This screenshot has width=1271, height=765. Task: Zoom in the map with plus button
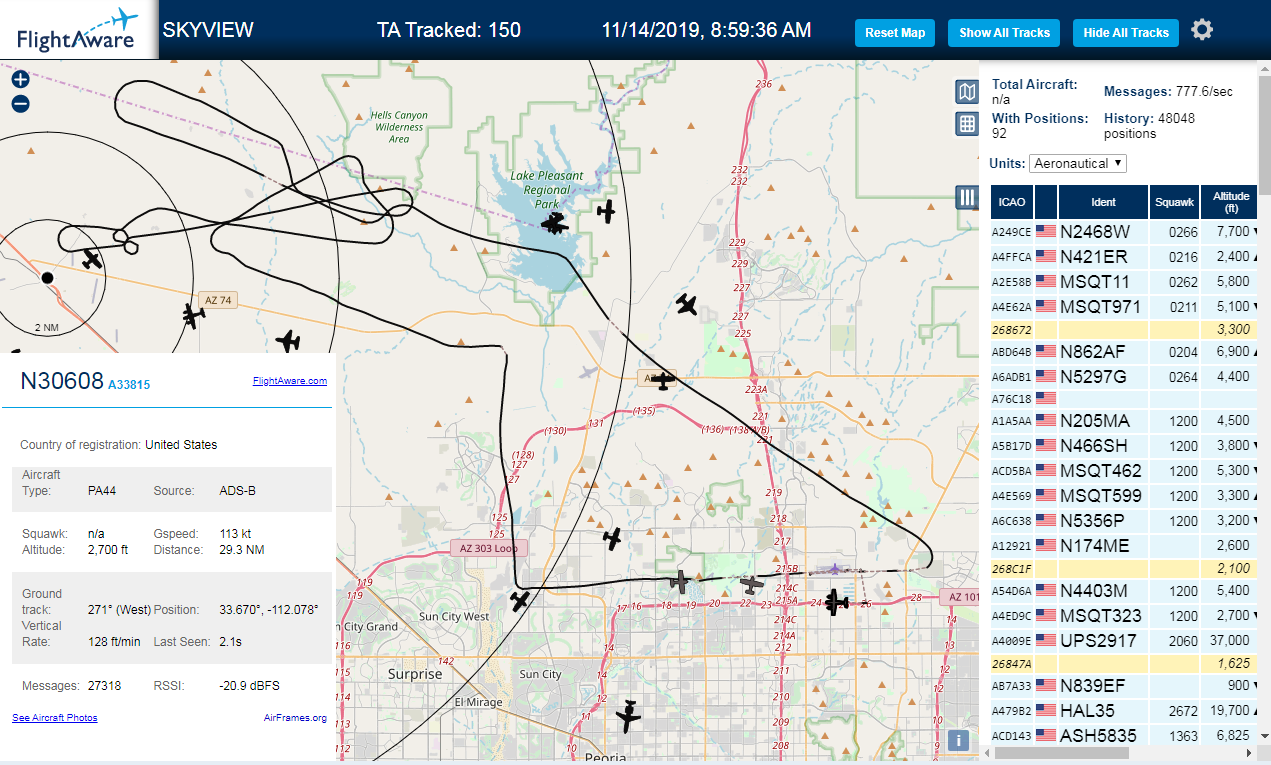point(20,80)
